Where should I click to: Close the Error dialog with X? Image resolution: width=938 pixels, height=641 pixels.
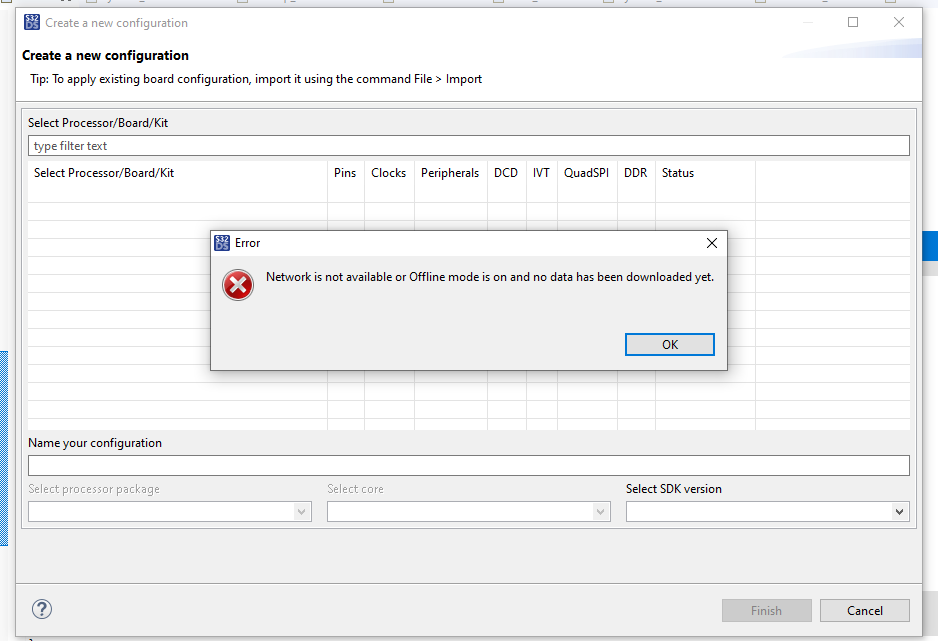[x=712, y=243]
